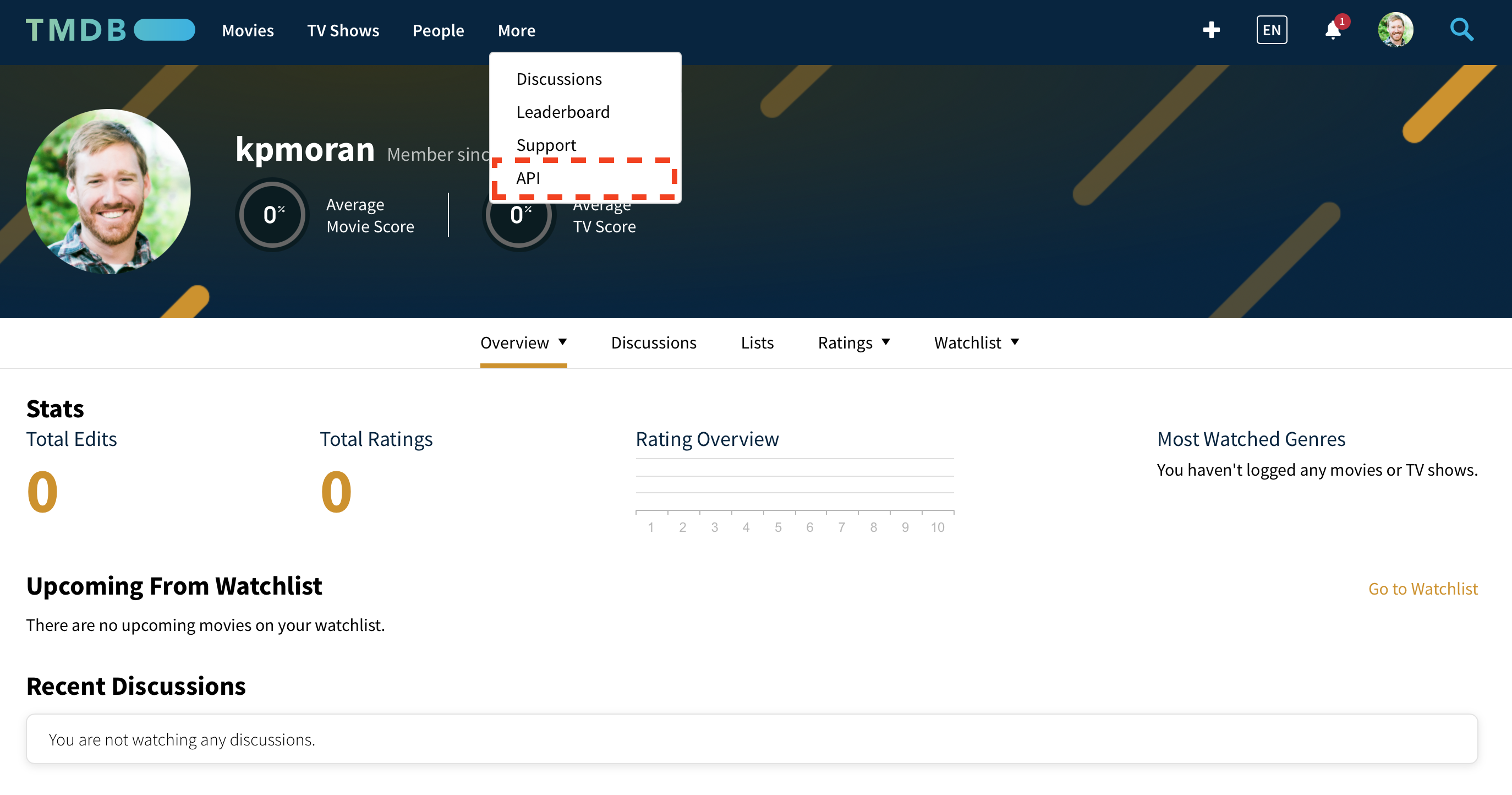Image resolution: width=1512 pixels, height=795 pixels.
Task: Open the search function
Action: coord(1461,30)
